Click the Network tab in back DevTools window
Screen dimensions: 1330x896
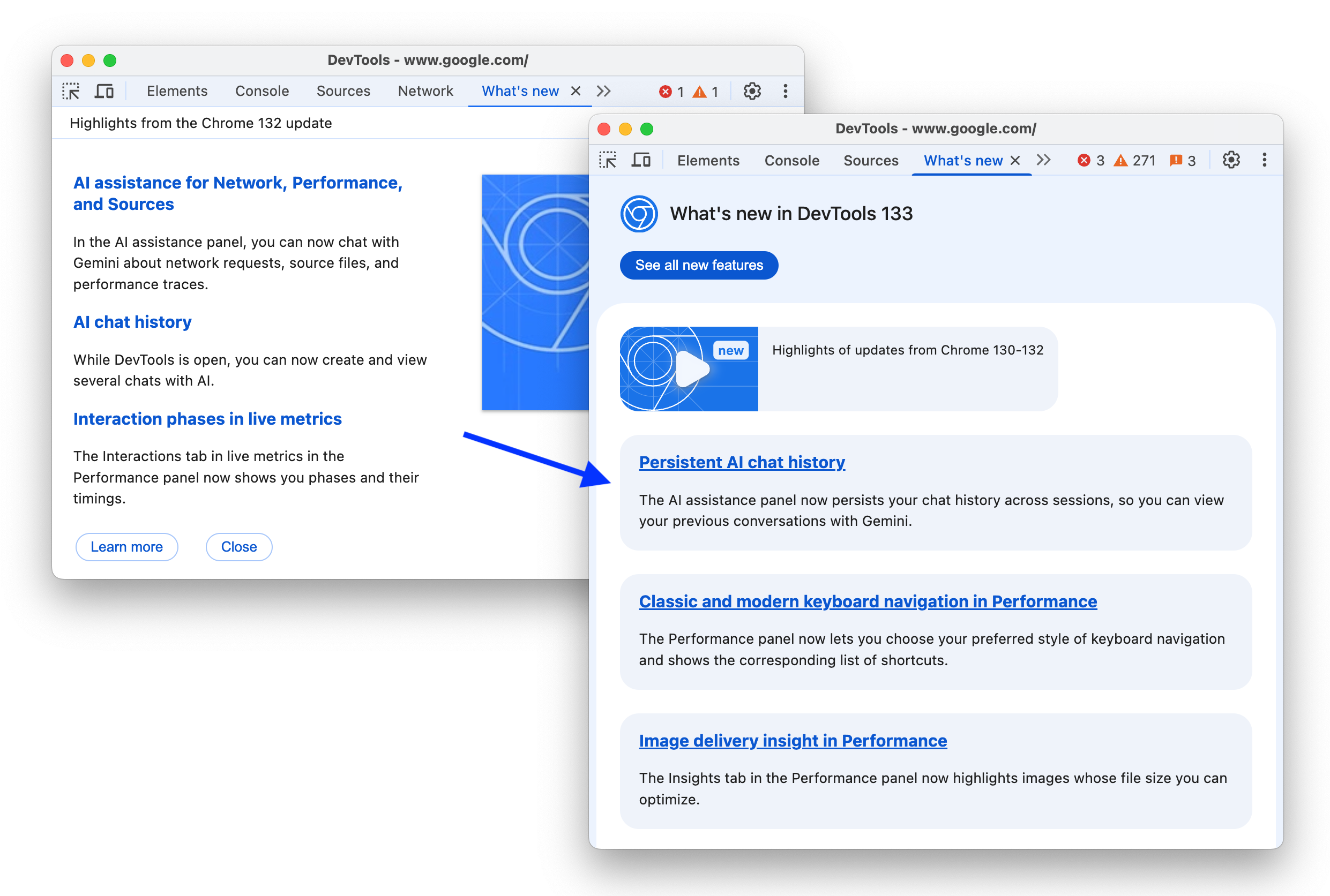424,91
